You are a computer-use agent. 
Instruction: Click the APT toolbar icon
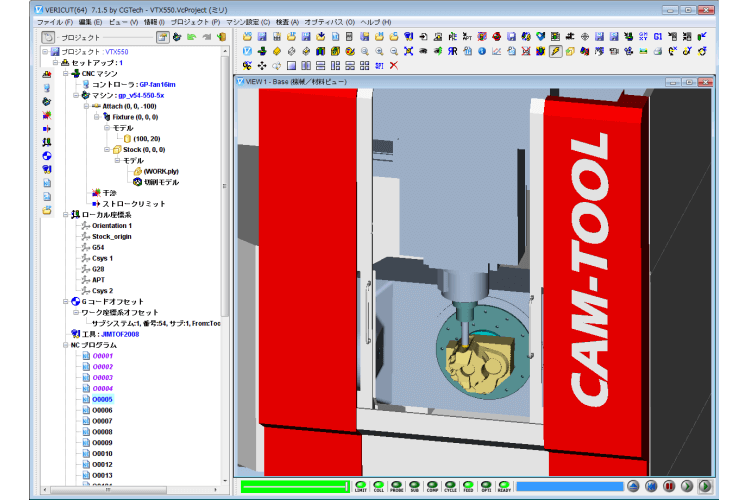(467, 36)
